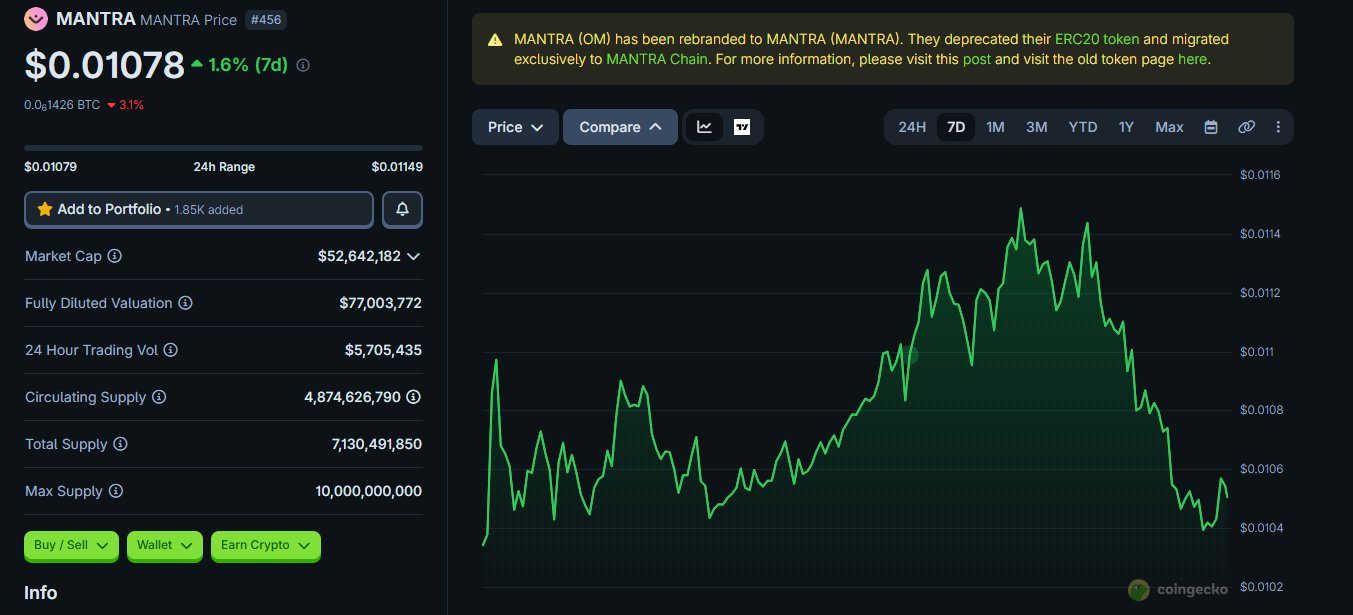Viewport: 1353px width, 615px height.
Task: Open chart more options menu
Action: coord(1278,127)
